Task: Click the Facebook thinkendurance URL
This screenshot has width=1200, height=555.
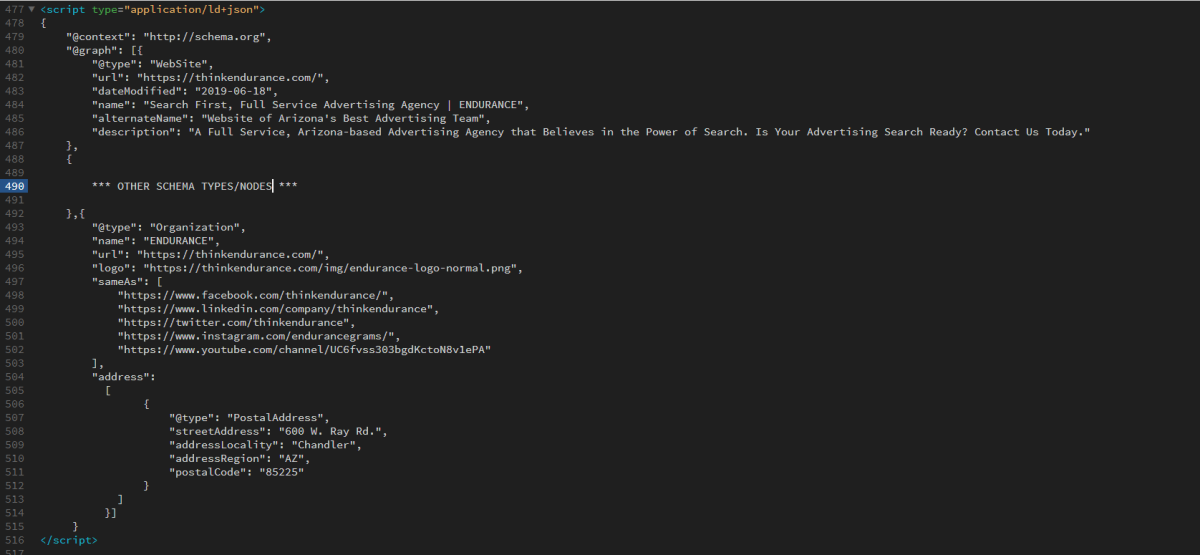Action: click(256, 295)
